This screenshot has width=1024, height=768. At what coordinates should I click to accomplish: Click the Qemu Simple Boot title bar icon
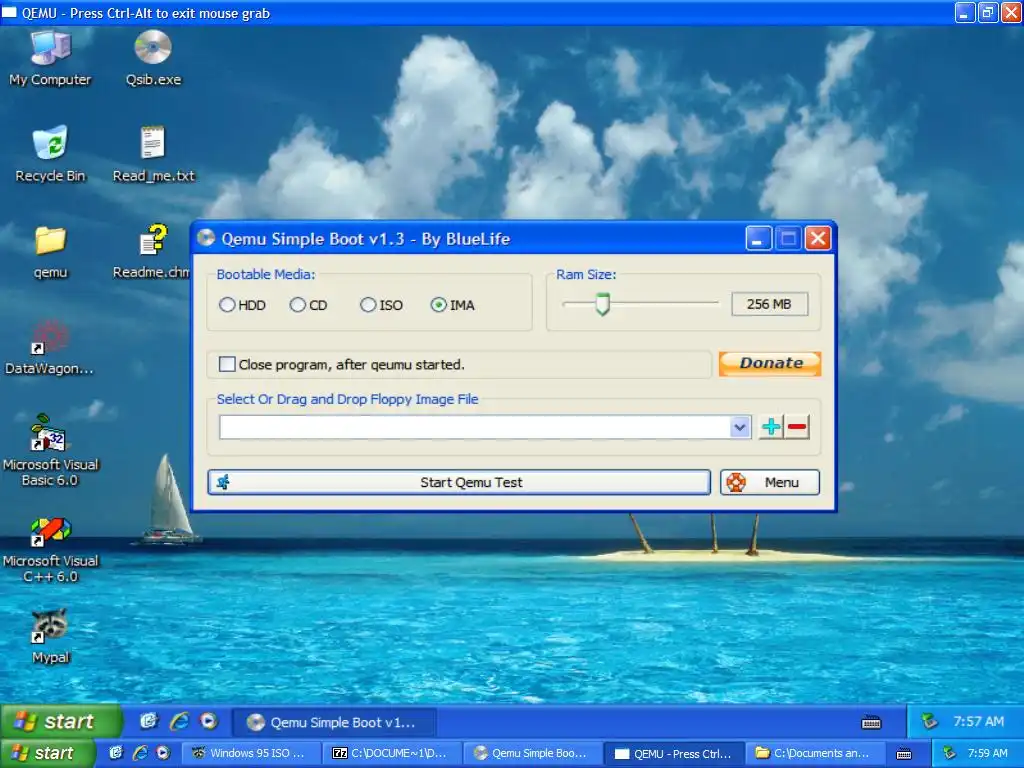(x=206, y=238)
